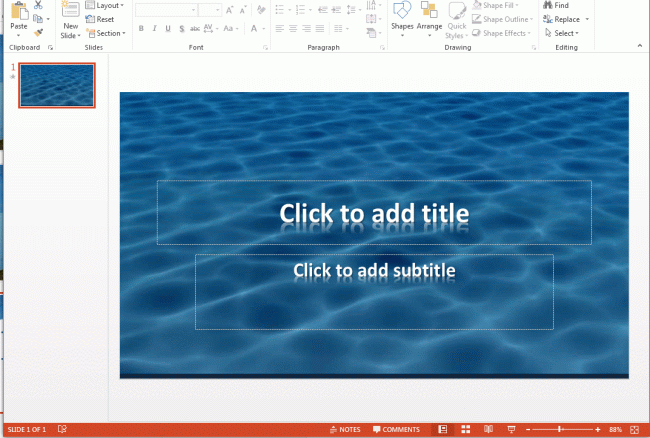Align text right
Screen dimensions: 650x438
pyautogui.click(x=306, y=29)
